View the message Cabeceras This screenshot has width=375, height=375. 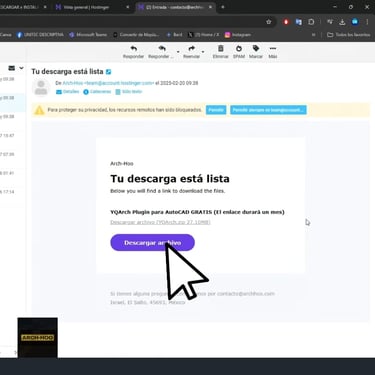click(x=97, y=92)
